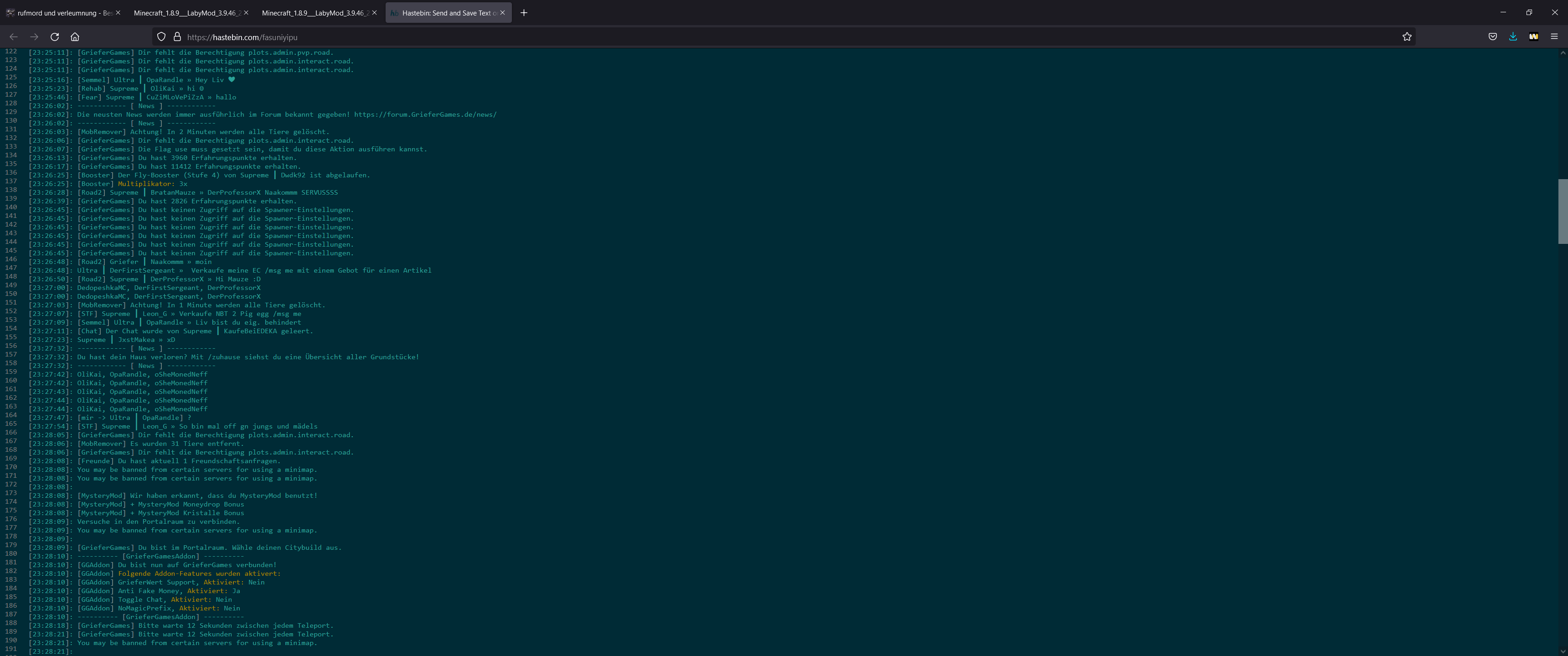Click the 'OliKai » hi 0' line

pos(116,88)
